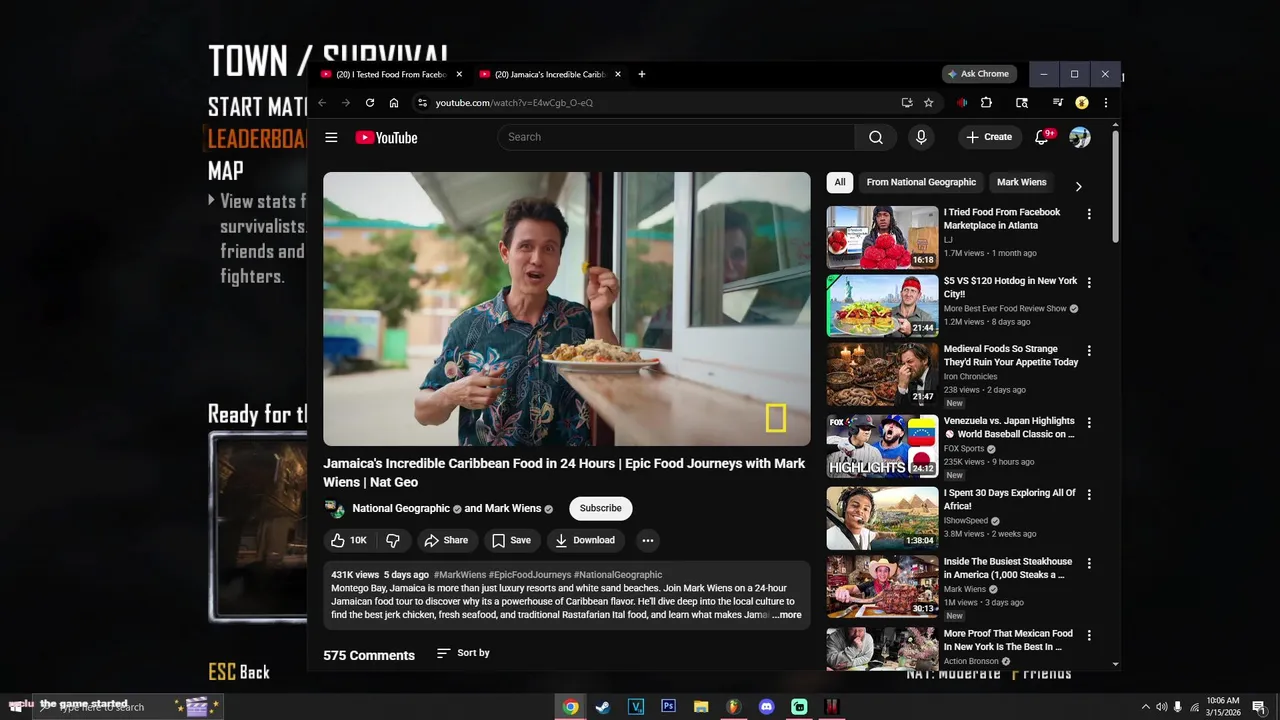Select MAP in the game menu

226,171
